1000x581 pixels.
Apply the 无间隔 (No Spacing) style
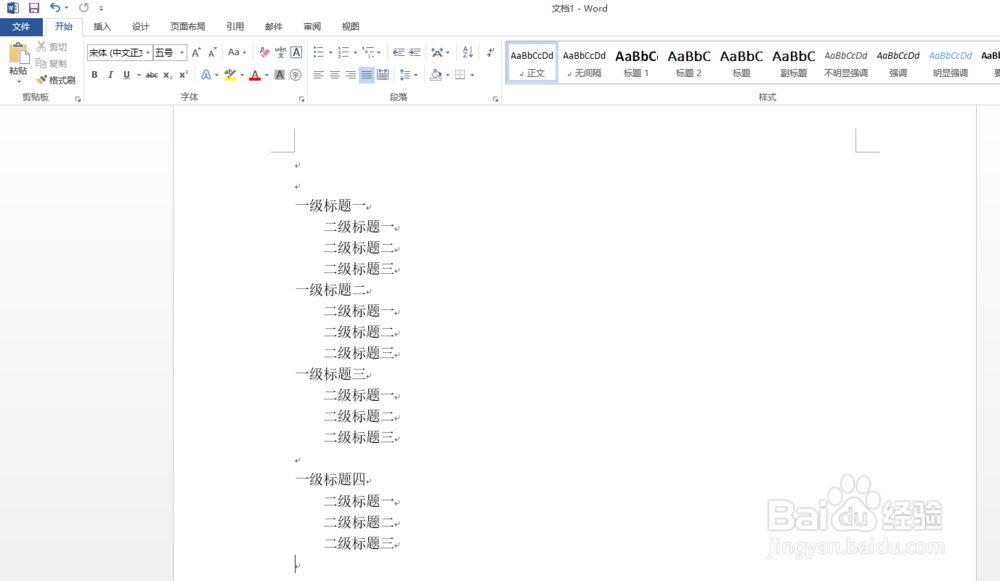584,63
